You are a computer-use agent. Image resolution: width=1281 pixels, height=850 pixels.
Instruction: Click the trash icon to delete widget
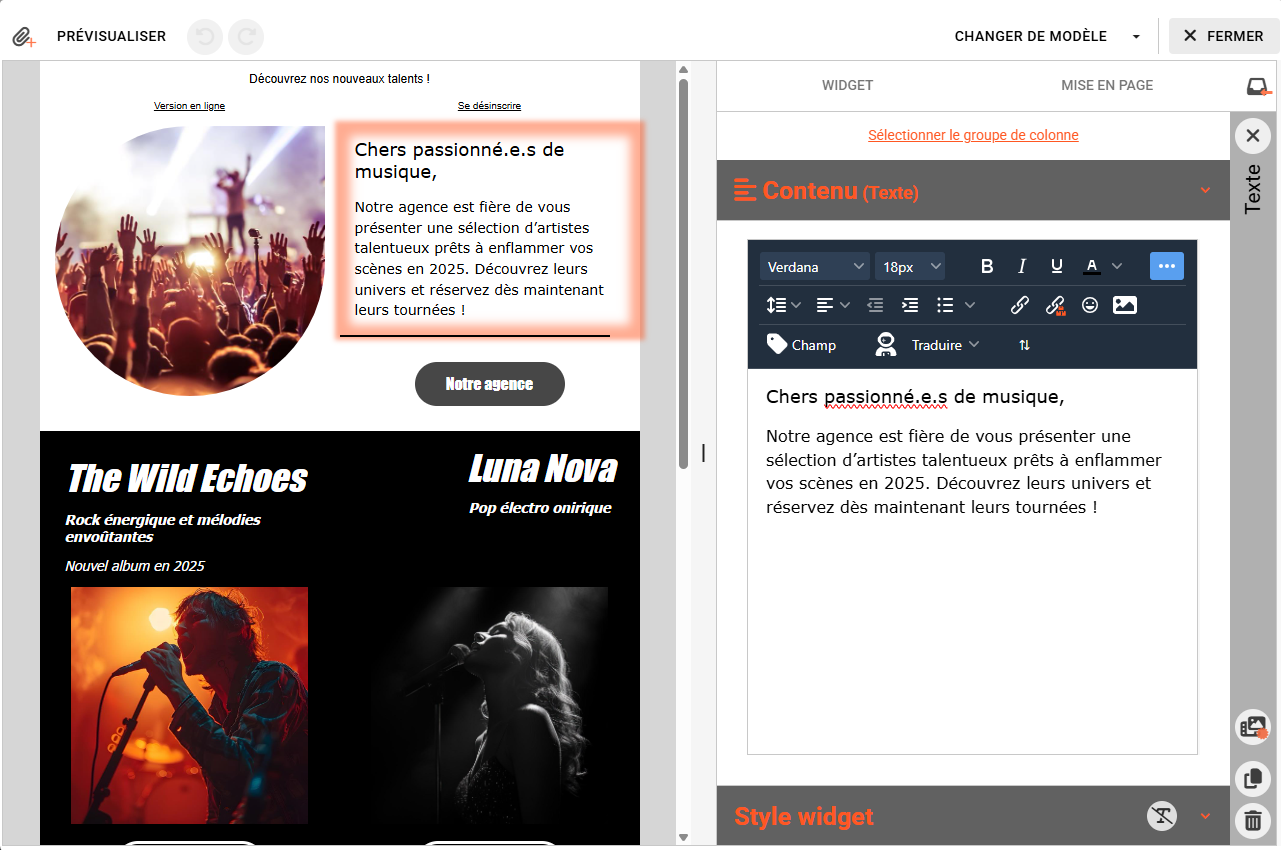pos(1252,821)
